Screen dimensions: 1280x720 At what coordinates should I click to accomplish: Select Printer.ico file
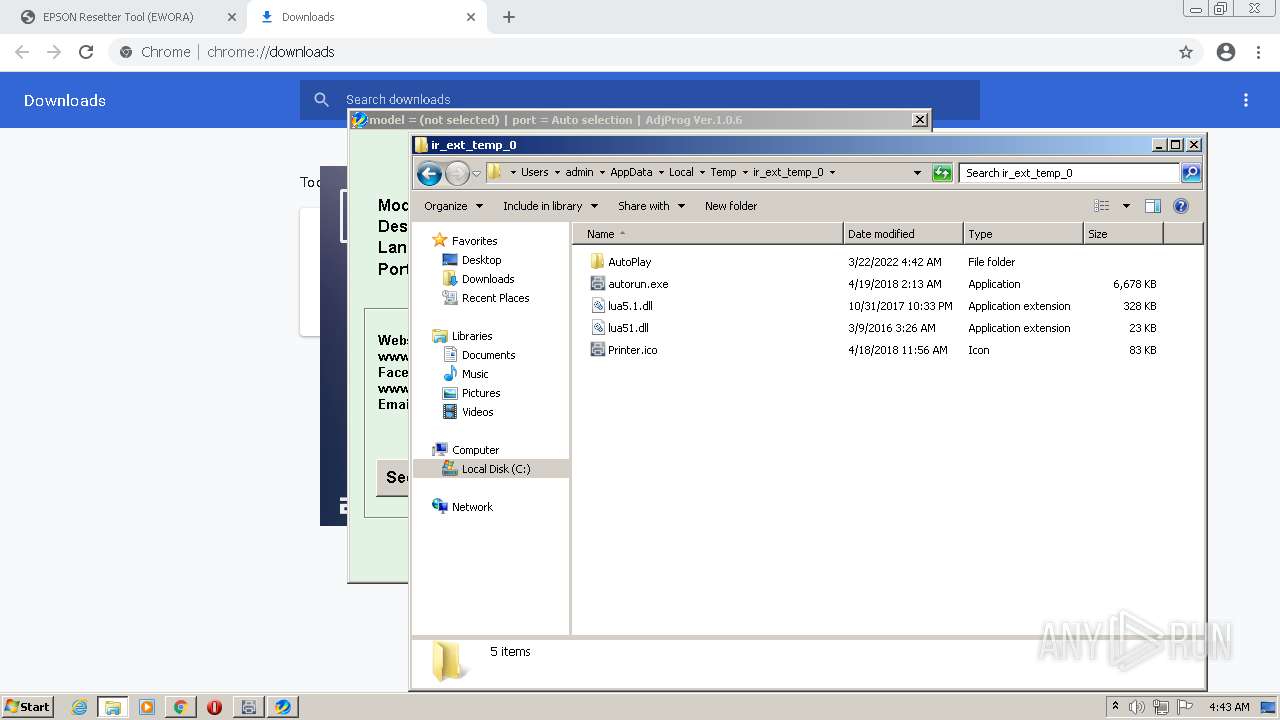632,350
